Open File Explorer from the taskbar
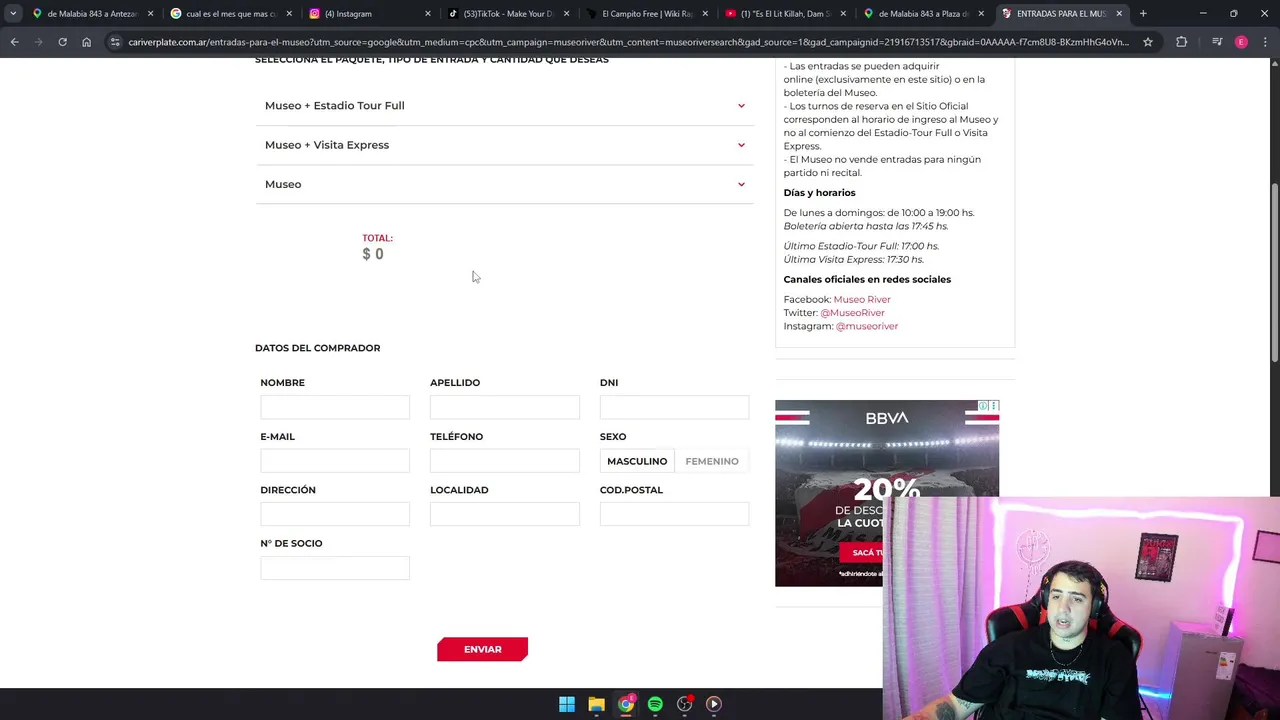 point(596,704)
